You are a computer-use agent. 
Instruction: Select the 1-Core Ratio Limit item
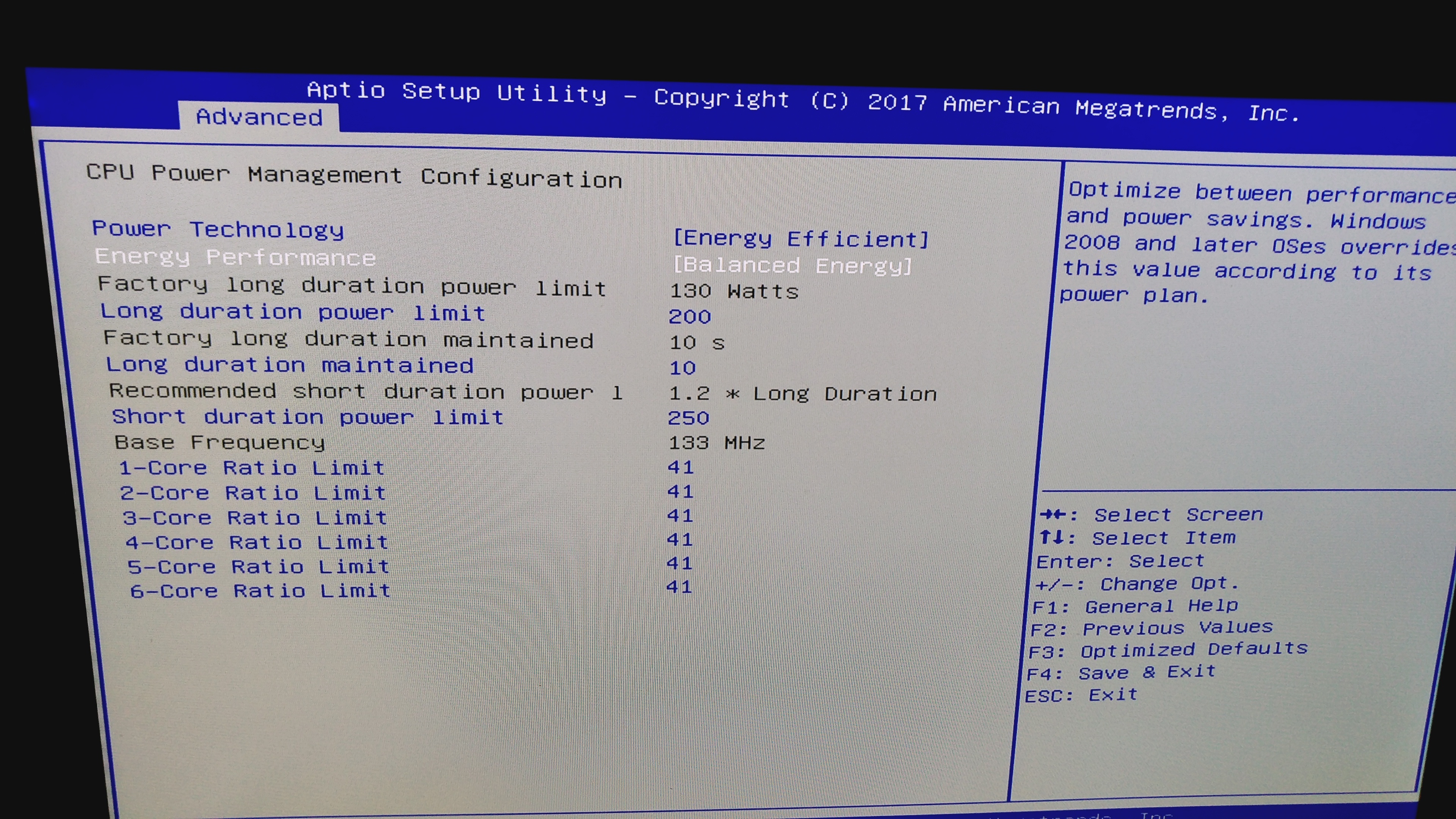point(252,468)
